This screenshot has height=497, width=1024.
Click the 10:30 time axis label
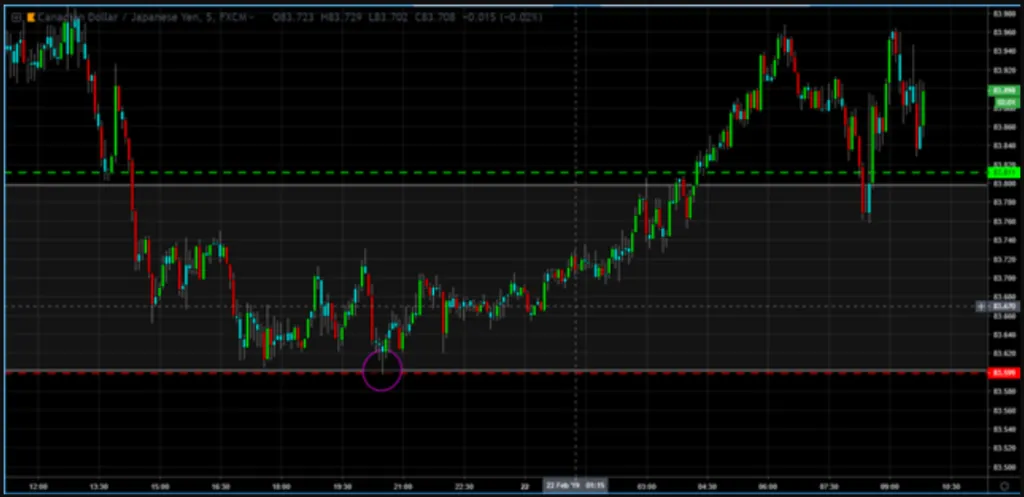point(950,487)
